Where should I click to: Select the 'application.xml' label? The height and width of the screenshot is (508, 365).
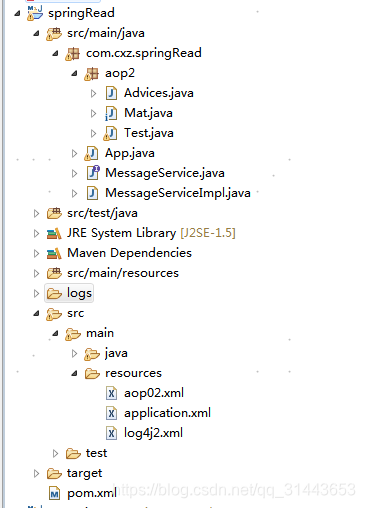167,413
